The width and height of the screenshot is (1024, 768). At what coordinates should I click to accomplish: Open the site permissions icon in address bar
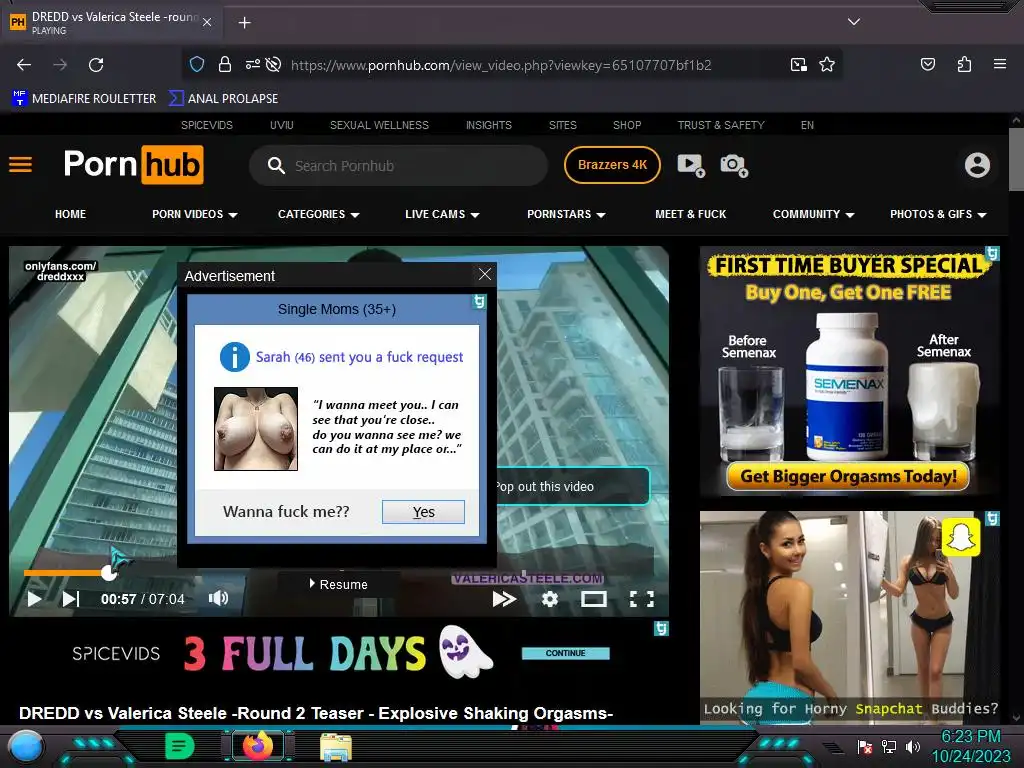[x=252, y=64]
